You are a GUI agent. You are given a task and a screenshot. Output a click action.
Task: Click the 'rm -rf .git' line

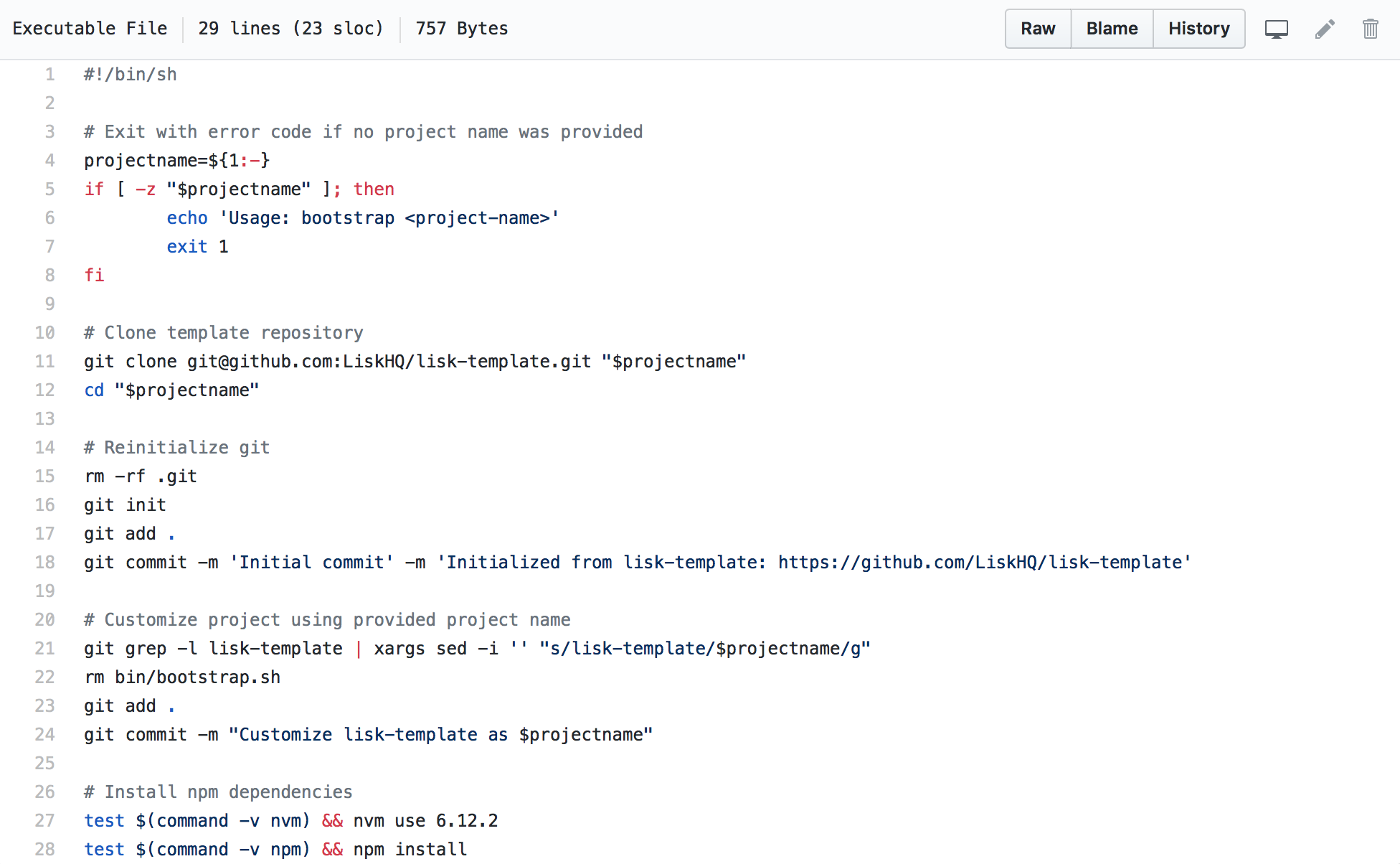click(141, 476)
